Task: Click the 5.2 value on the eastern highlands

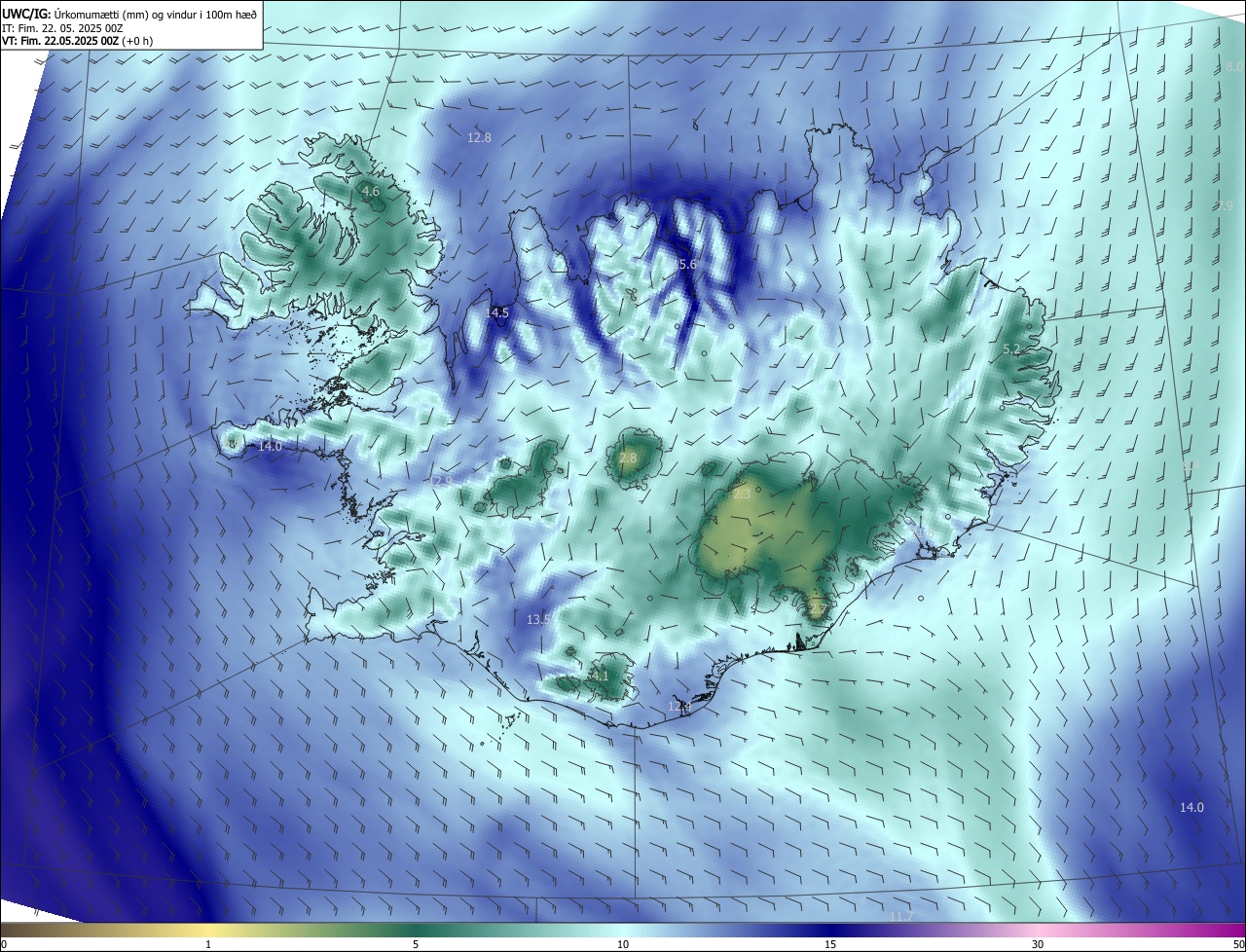Action: (x=1011, y=348)
